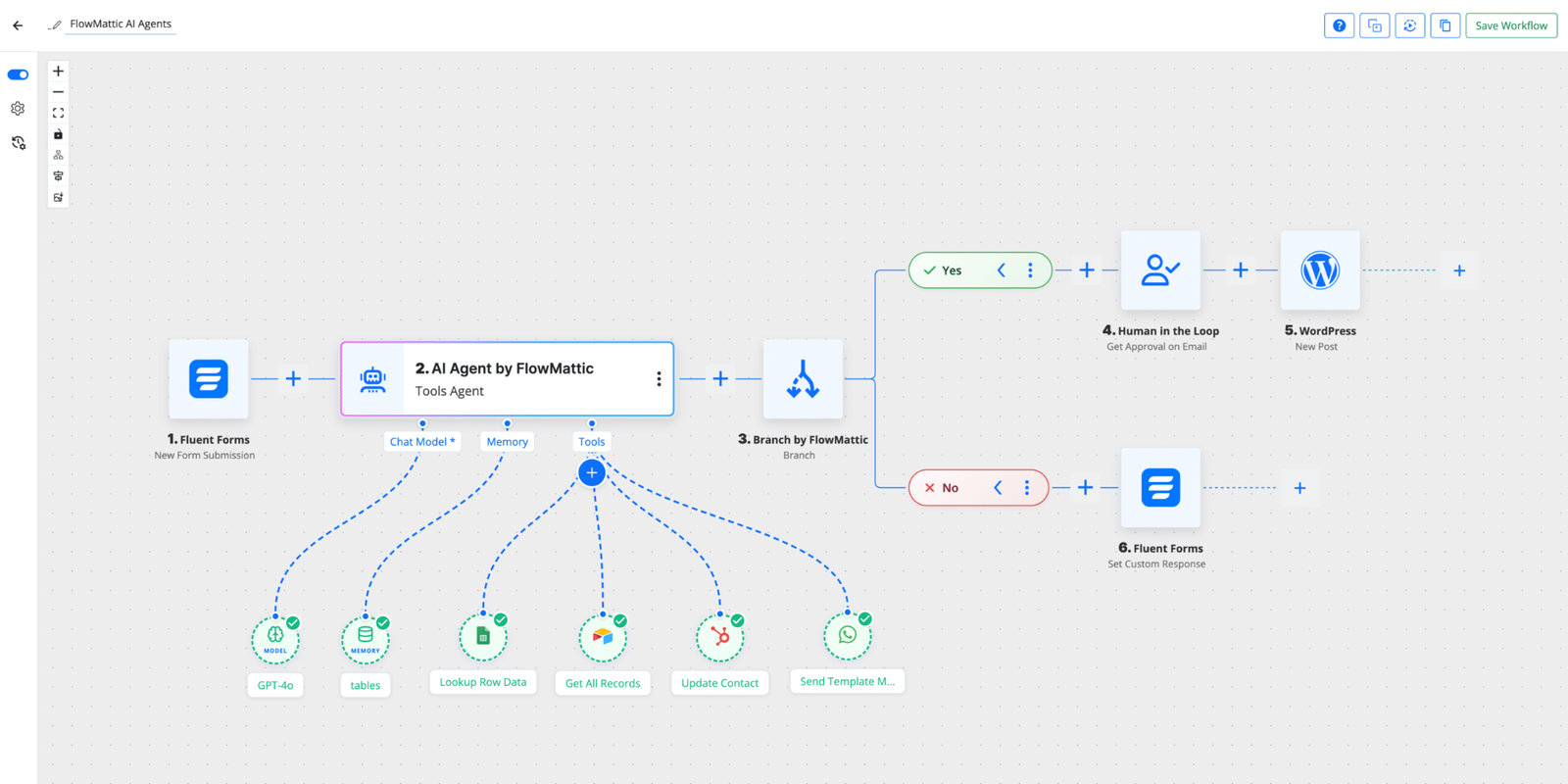The width and height of the screenshot is (1568, 784).
Task: Click the Airtable Get All Records icon
Action: [x=603, y=638]
